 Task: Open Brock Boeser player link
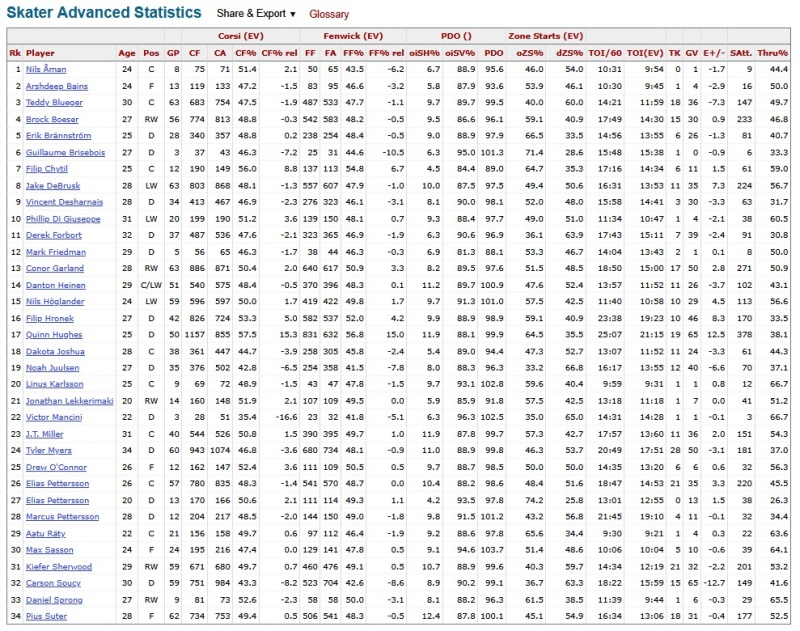tap(52, 119)
